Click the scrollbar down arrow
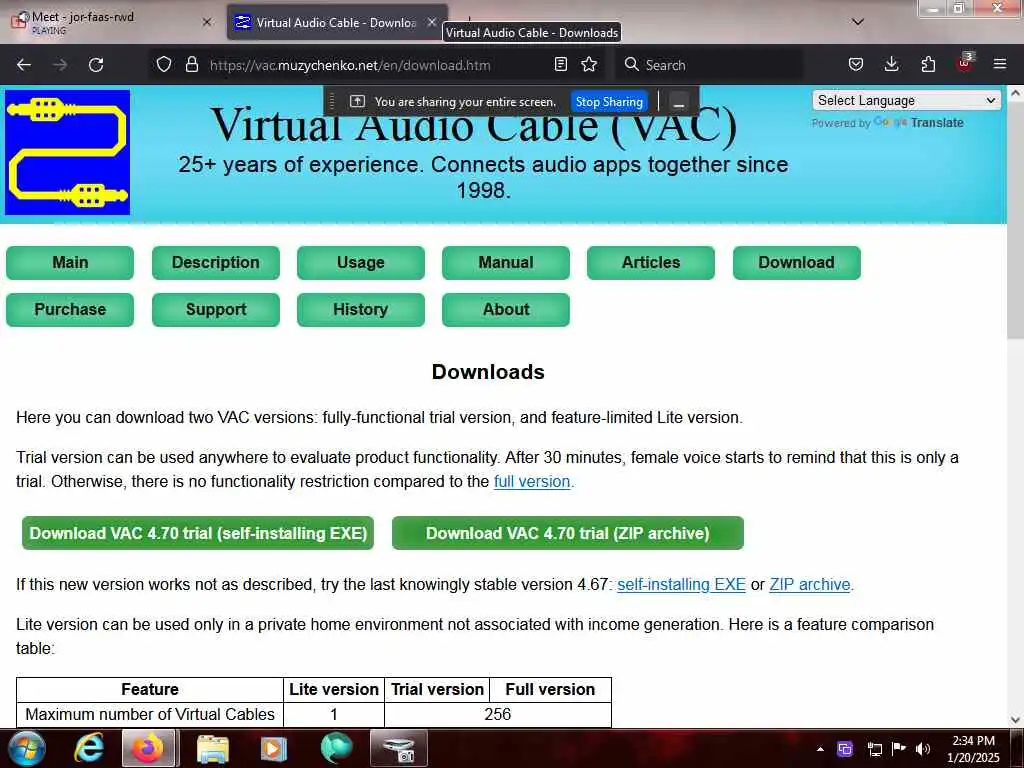 click(x=1015, y=720)
